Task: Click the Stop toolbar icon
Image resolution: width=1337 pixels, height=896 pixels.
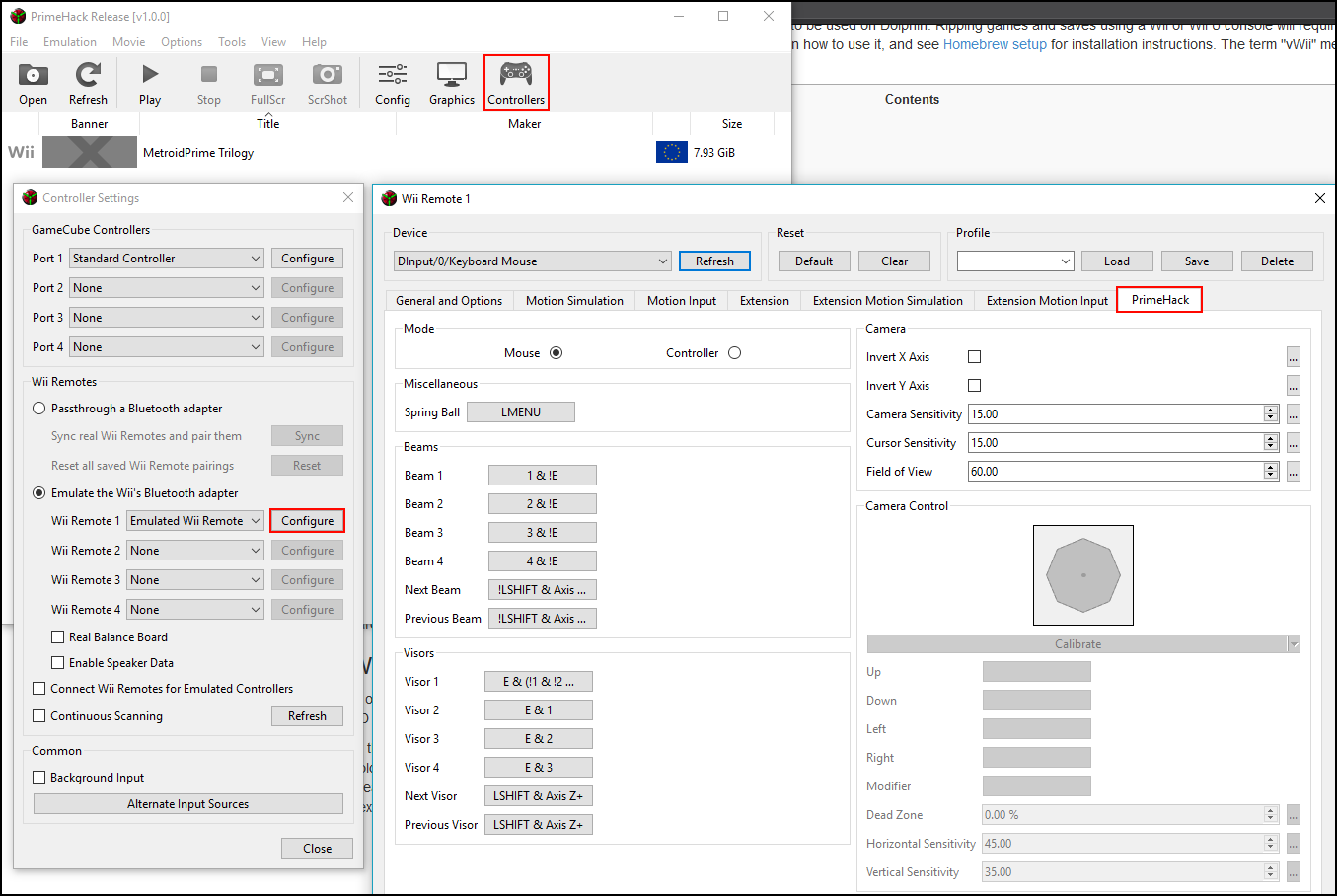Action: point(209,83)
